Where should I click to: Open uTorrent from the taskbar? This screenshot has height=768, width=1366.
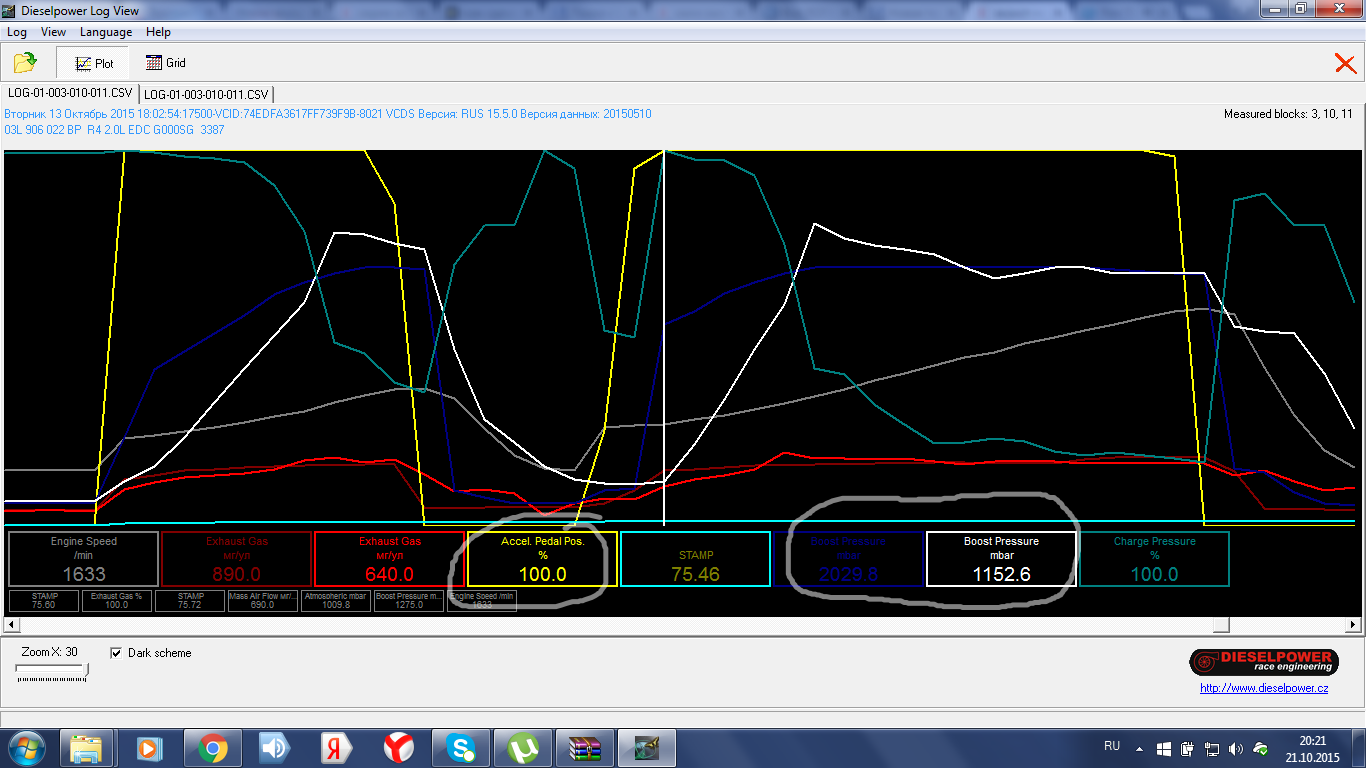(521, 748)
